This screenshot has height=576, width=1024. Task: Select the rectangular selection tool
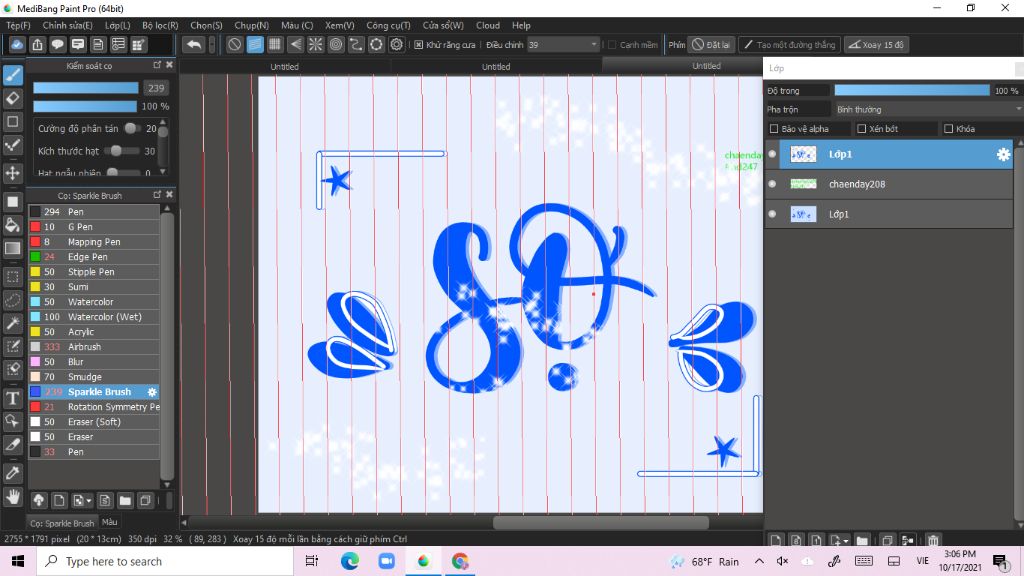click(x=12, y=277)
